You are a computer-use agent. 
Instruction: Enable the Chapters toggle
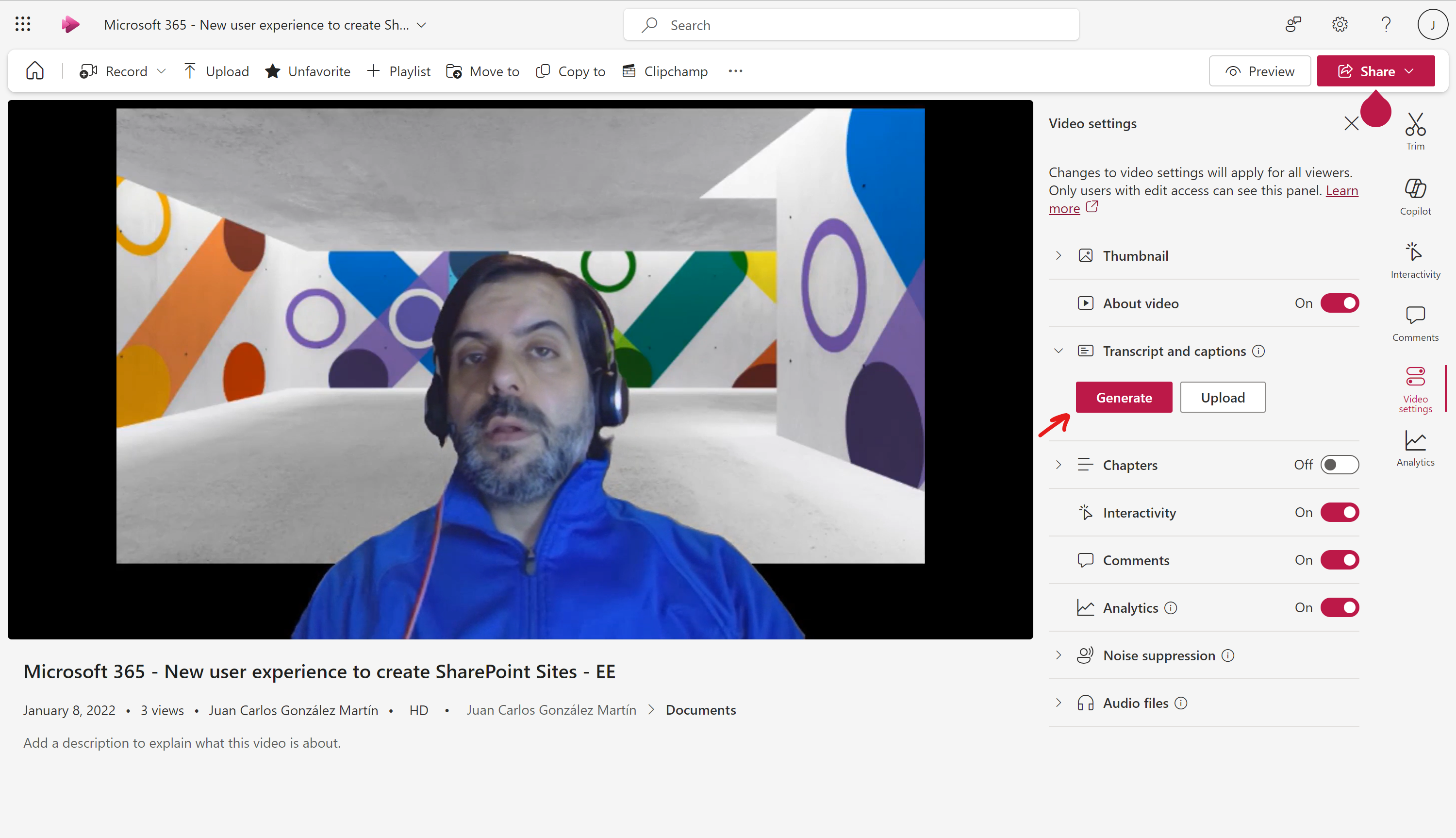[1339, 465]
